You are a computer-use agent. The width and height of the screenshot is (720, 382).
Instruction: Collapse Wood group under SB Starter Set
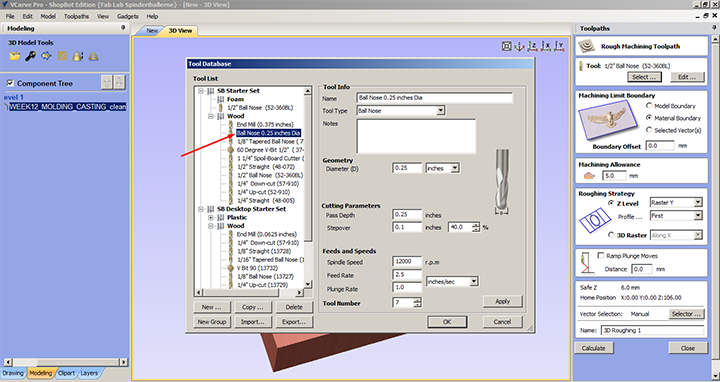pyautogui.click(x=210, y=116)
